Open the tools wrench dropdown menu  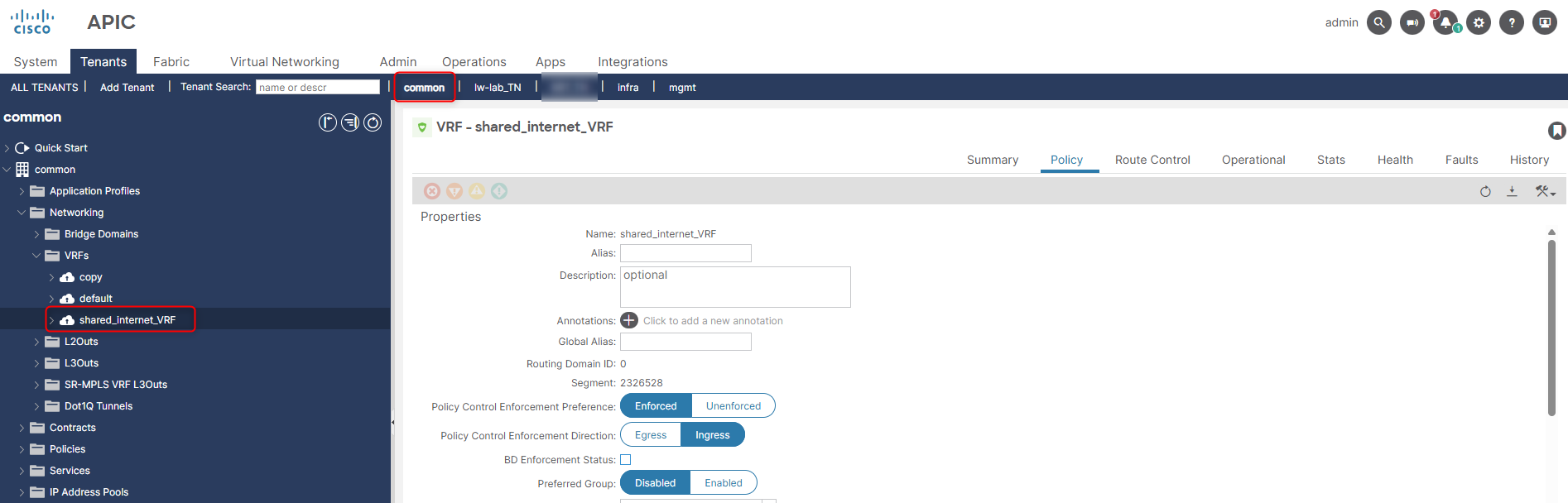coord(1545,191)
